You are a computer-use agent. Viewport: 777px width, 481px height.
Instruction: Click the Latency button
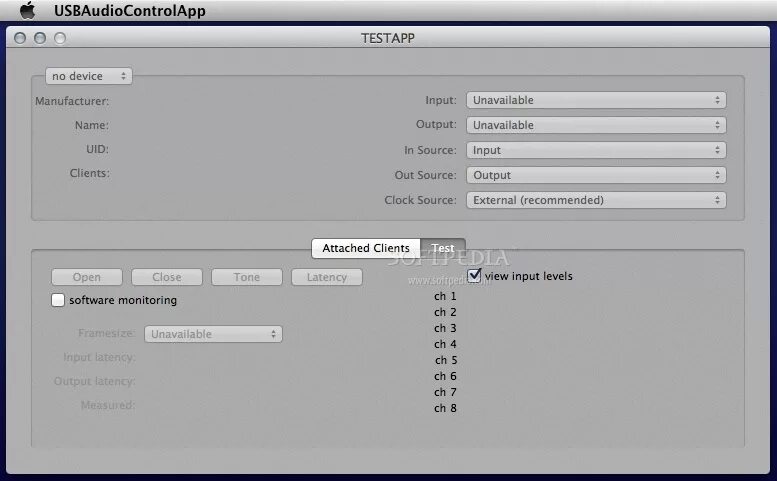[x=327, y=277]
